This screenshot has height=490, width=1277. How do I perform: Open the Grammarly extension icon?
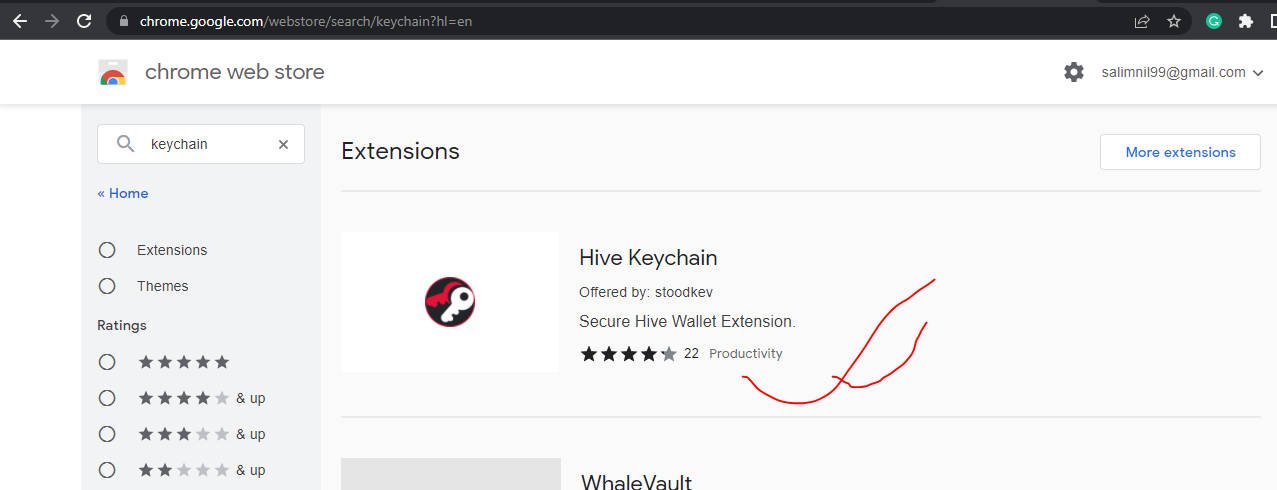pos(1214,20)
